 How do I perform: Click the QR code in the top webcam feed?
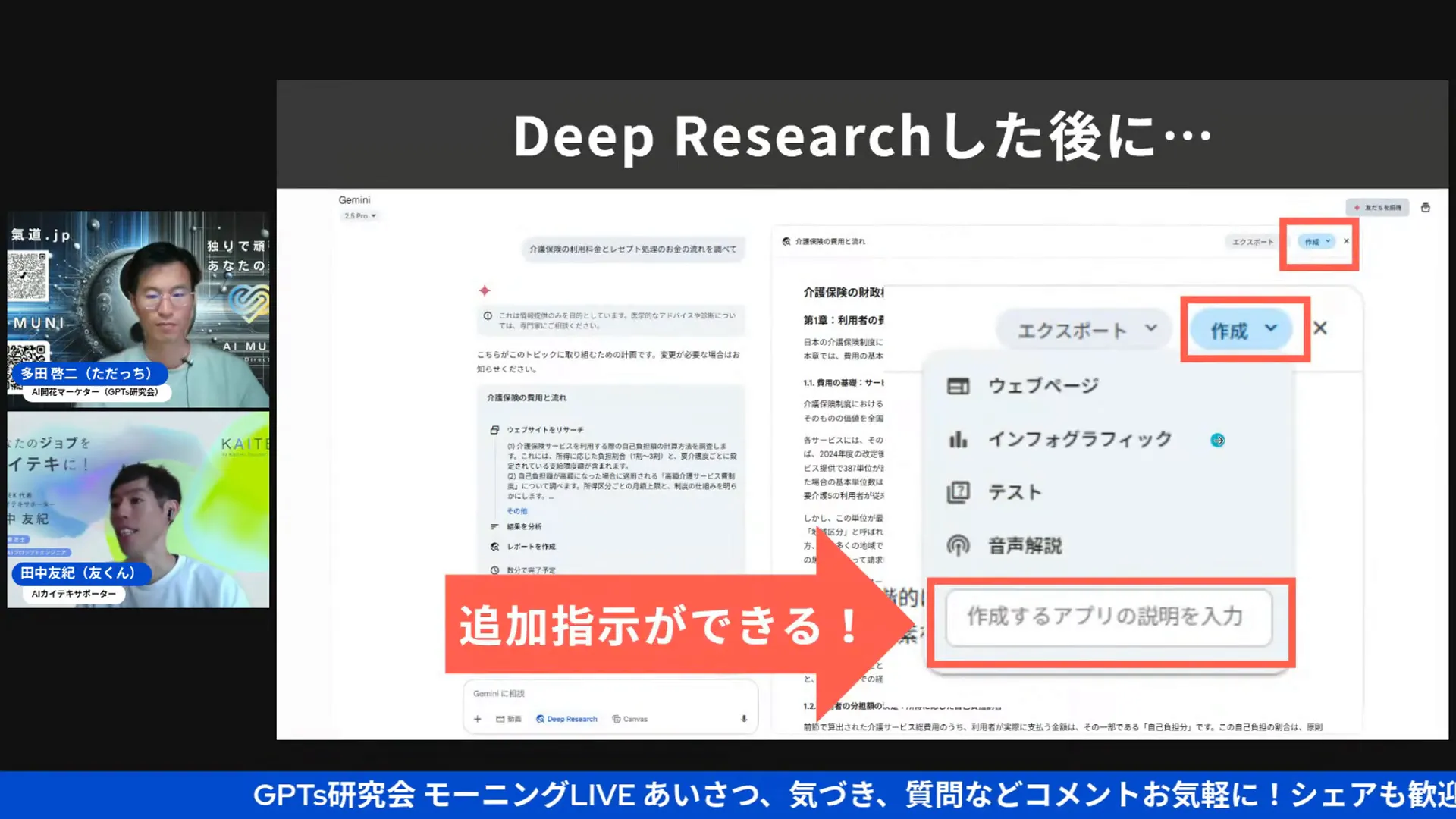(x=27, y=276)
